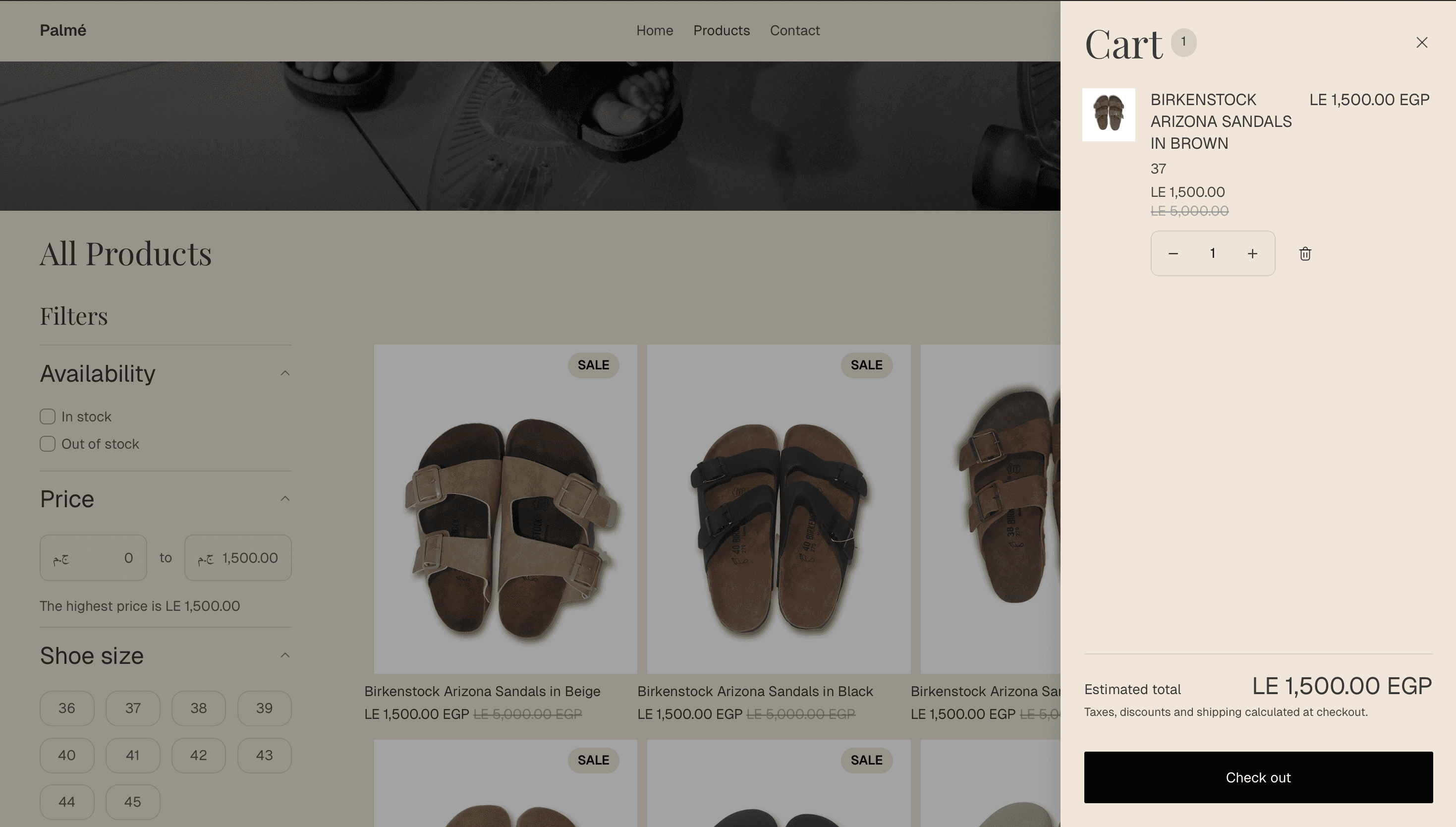Increase item quantity with the plus icon
Viewport: 1456px width, 827px height.
(x=1252, y=253)
